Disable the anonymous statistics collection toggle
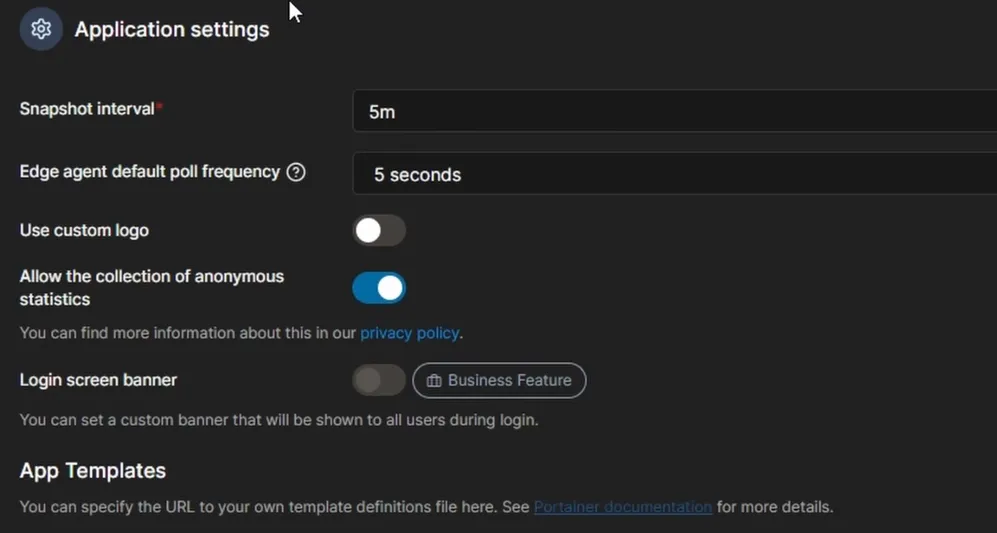Image resolution: width=997 pixels, height=533 pixels. (x=379, y=288)
